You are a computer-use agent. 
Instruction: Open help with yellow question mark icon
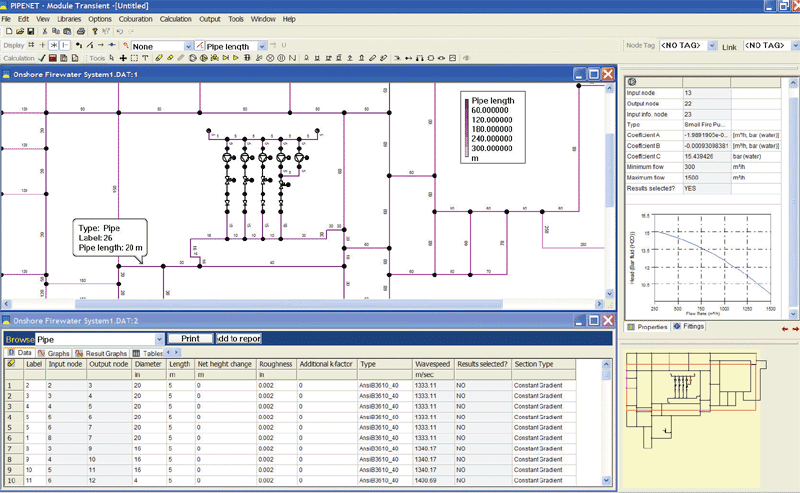click(x=95, y=31)
